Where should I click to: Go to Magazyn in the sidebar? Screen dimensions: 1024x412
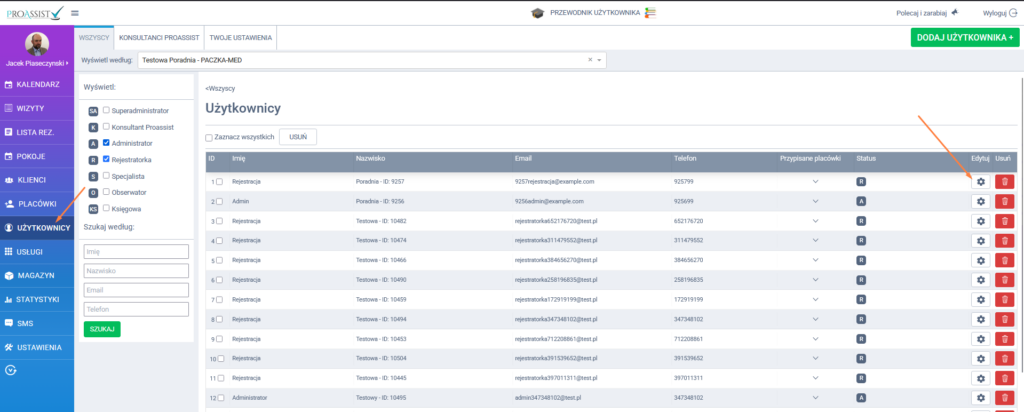pos(37,275)
